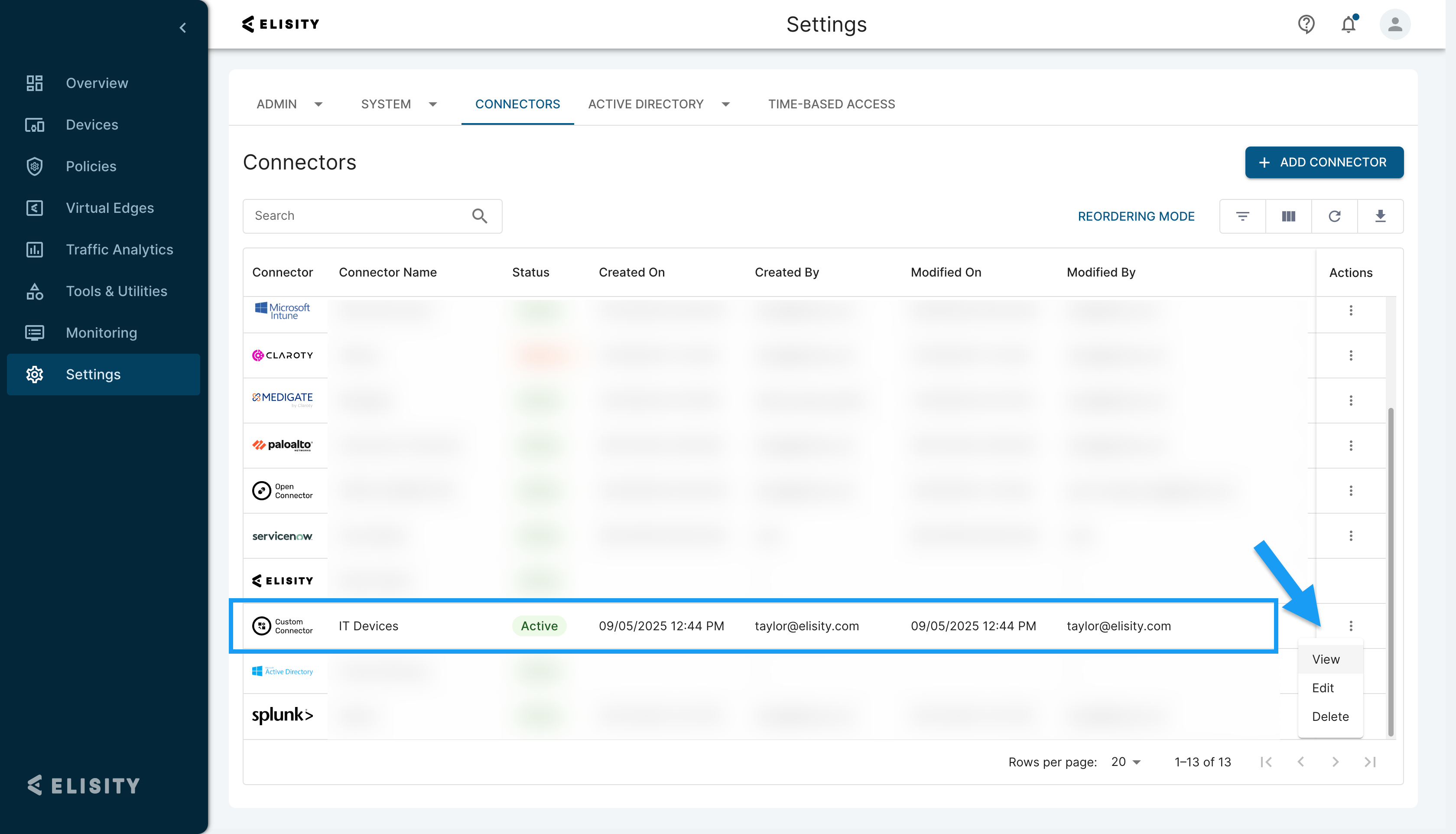The height and width of the screenshot is (834, 1456).
Task: Enable REORDERING MODE
Action: (x=1136, y=217)
